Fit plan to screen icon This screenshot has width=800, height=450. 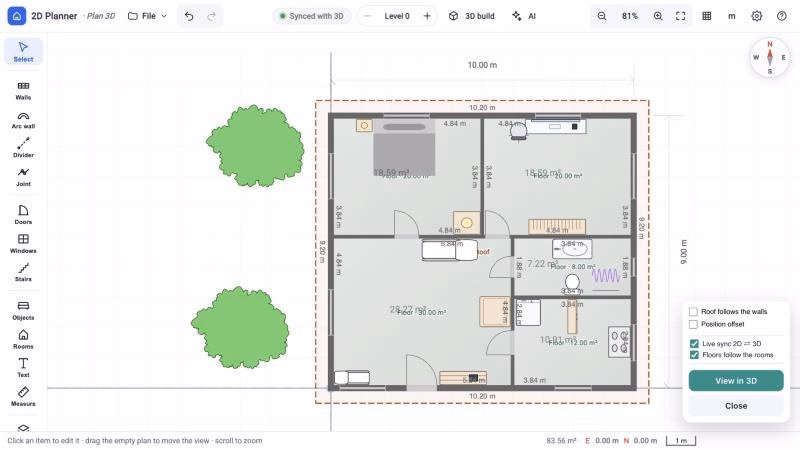click(x=681, y=16)
